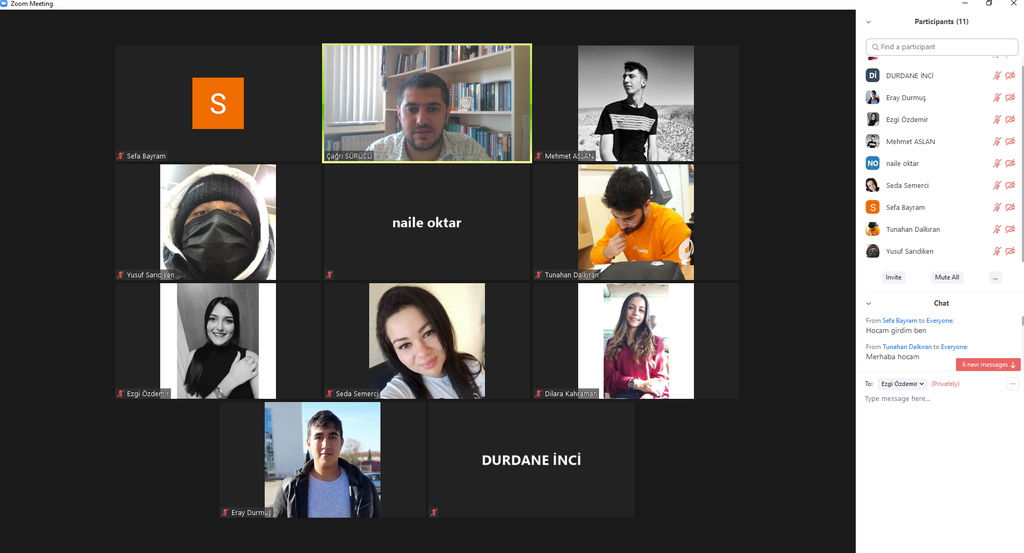Toggle microphone for Tunahan Dalkıran in participants list
The height and width of the screenshot is (553, 1024).
[997, 229]
